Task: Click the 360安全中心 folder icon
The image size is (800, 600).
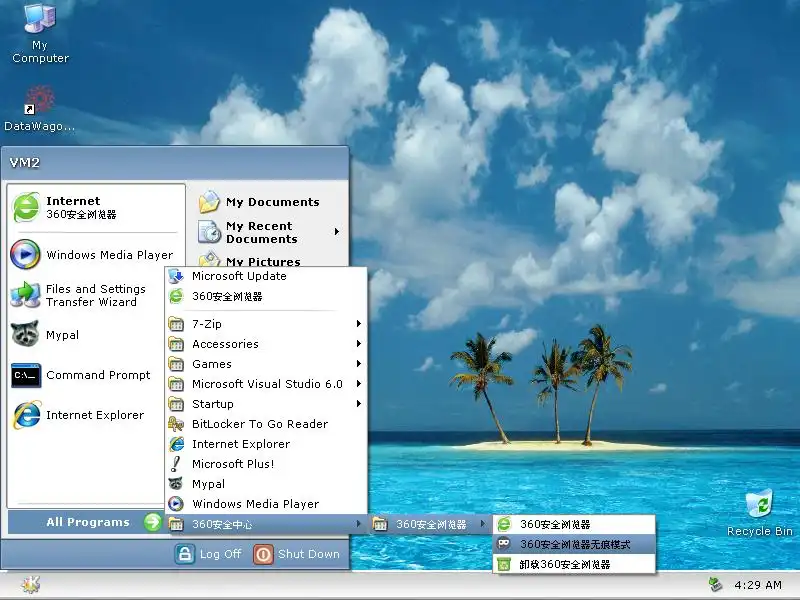Action: (x=176, y=524)
